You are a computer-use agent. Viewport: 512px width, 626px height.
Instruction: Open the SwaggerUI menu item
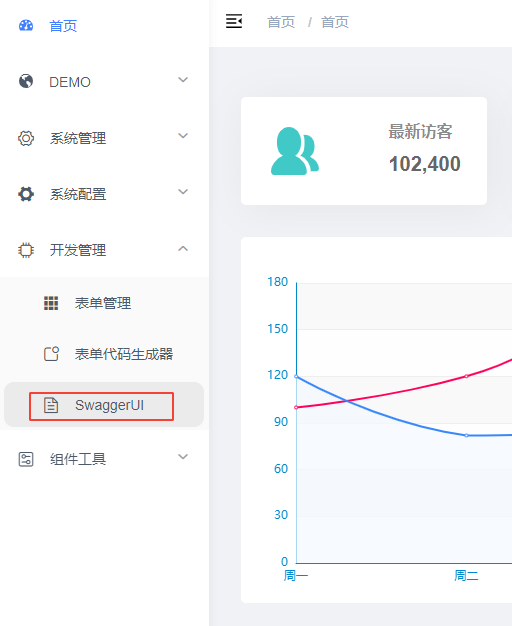[104, 405]
